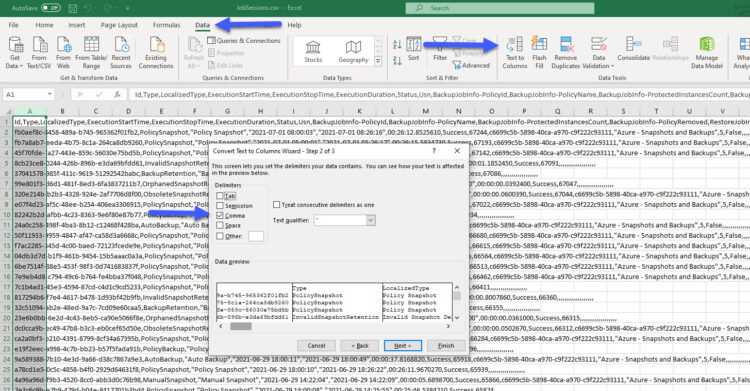Click Finish in the wizard
750x391 pixels.
446,346
